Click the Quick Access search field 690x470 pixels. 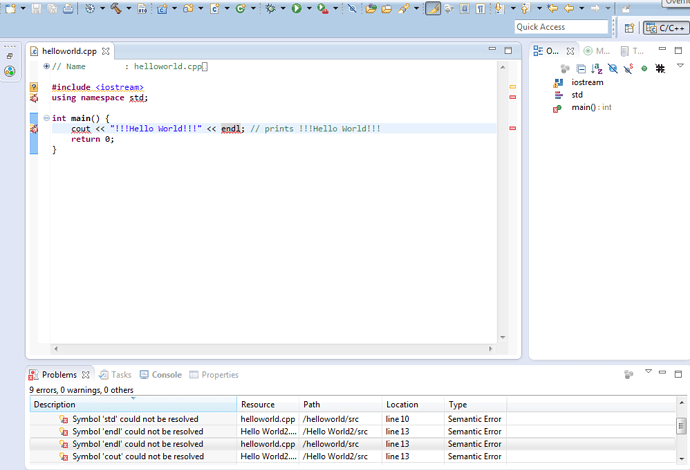561,27
